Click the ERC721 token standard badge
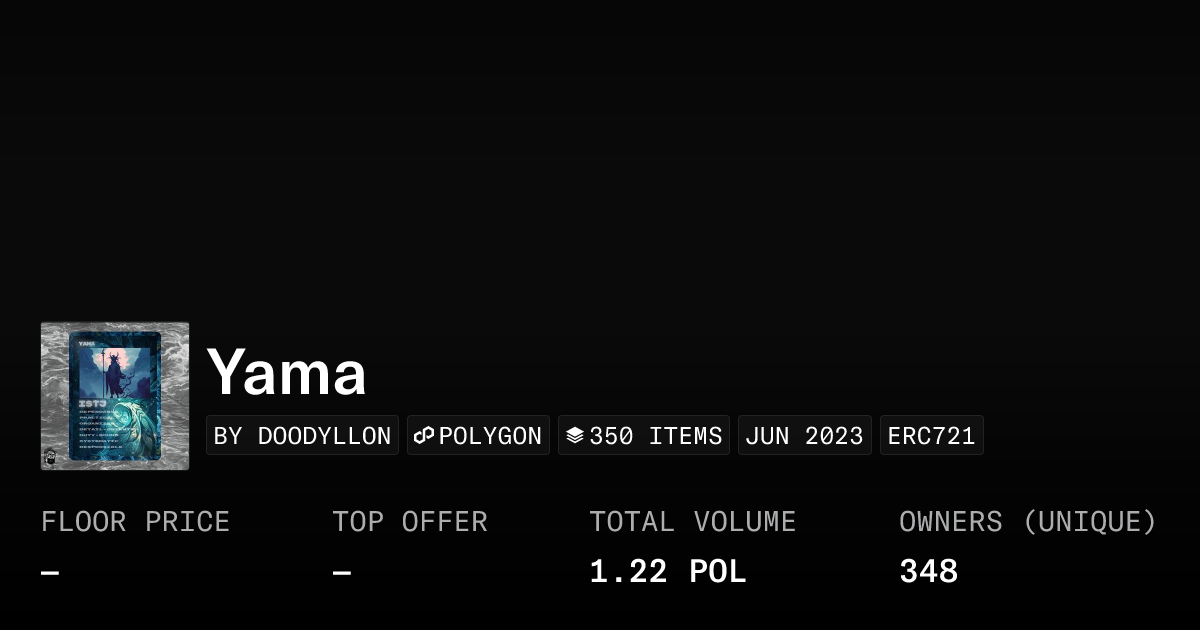Screen dimensions: 1200x630 click(931, 436)
